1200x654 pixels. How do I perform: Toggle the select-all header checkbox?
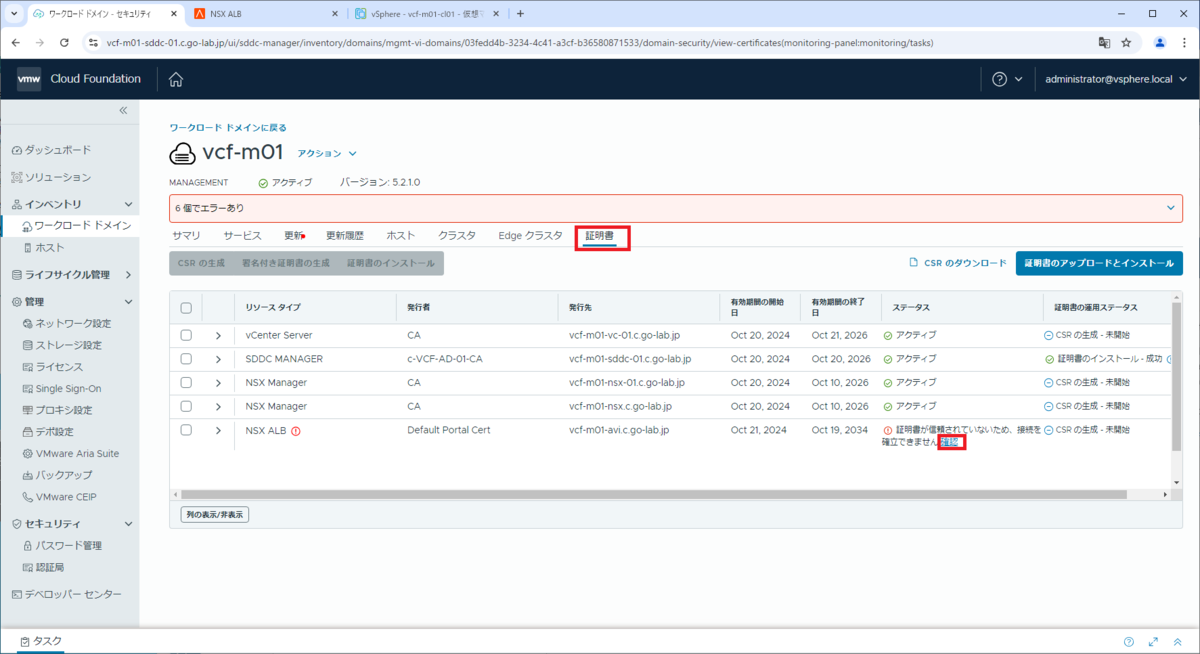tap(186, 308)
